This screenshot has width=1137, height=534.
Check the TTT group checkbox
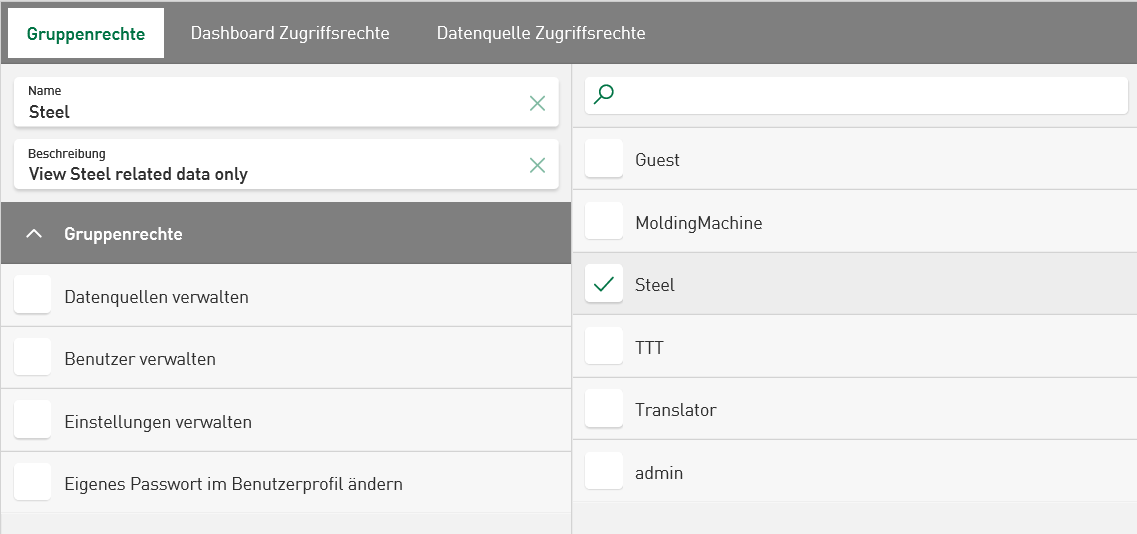pyautogui.click(x=604, y=347)
